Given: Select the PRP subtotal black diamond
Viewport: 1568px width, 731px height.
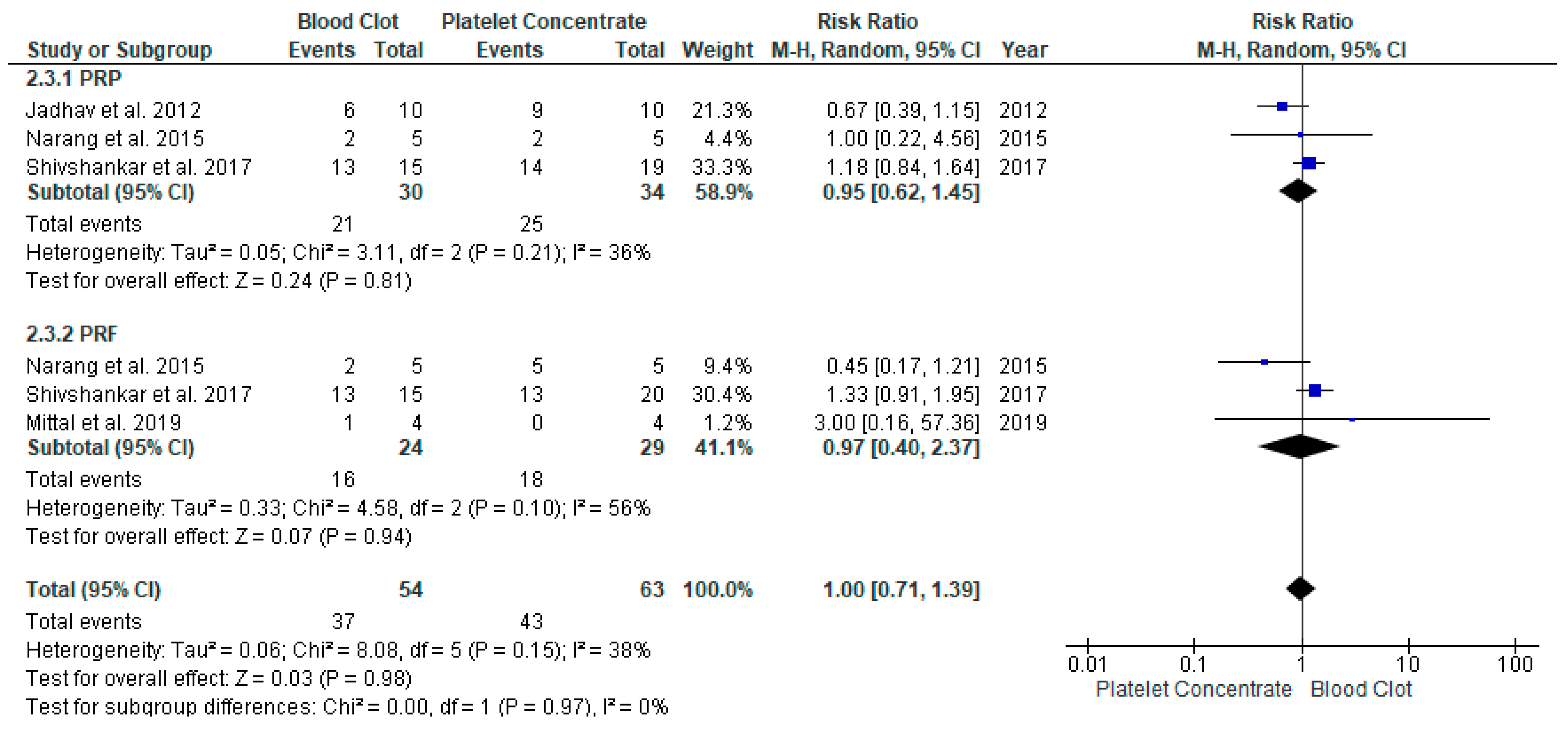Looking at the screenshot, I should click(x=1298, y=191).
